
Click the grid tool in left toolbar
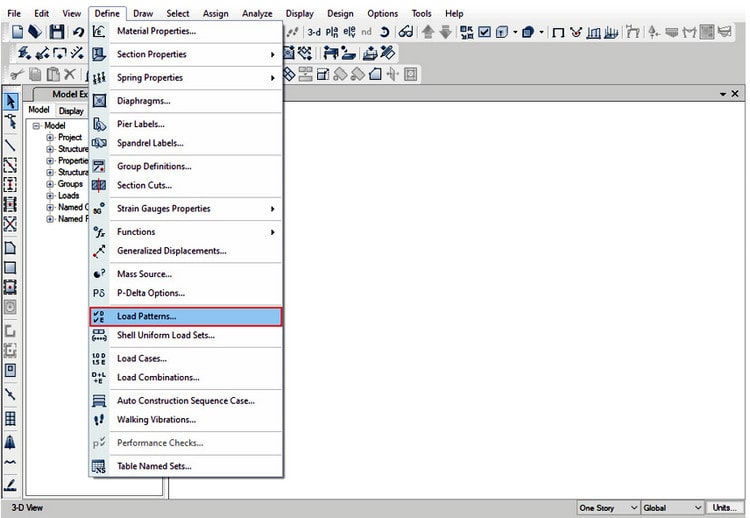tap(10, 419)
